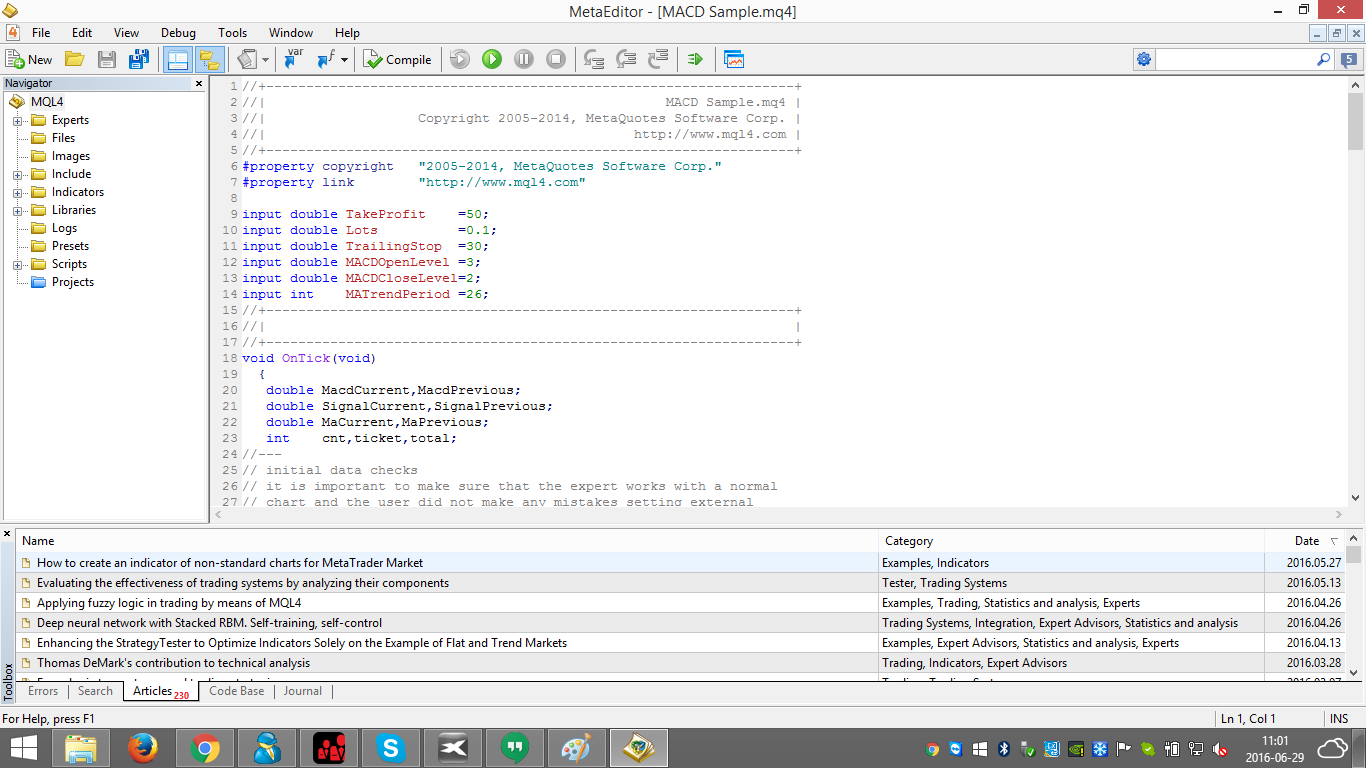Expand the Indicators tree node
The image size is (1366, 768).
(17, 192)
